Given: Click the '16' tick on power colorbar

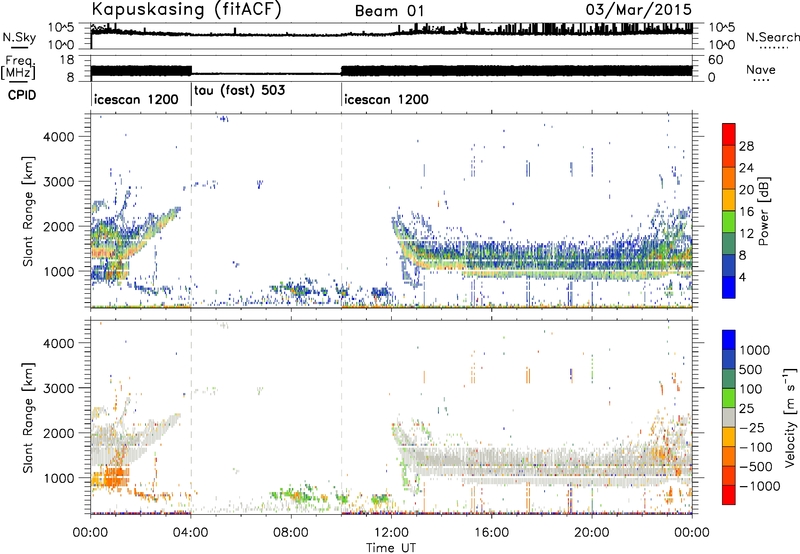Looking at the screenshot, I should click(746, 212).
